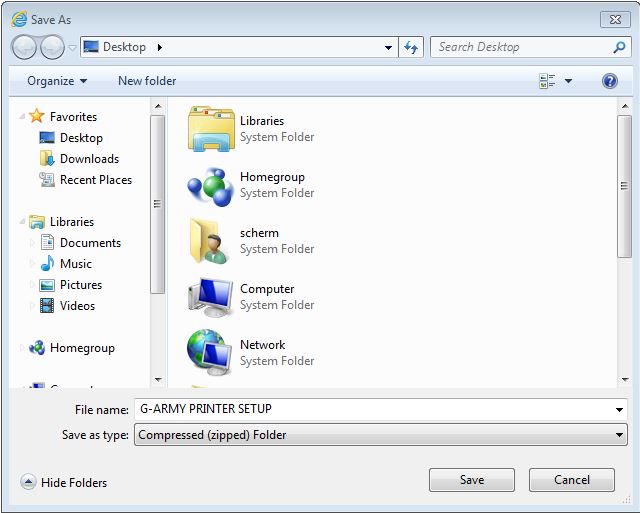Open recent locations dropdown beside navigation arrows
The image size is (640, 513).
click(72, 48)
